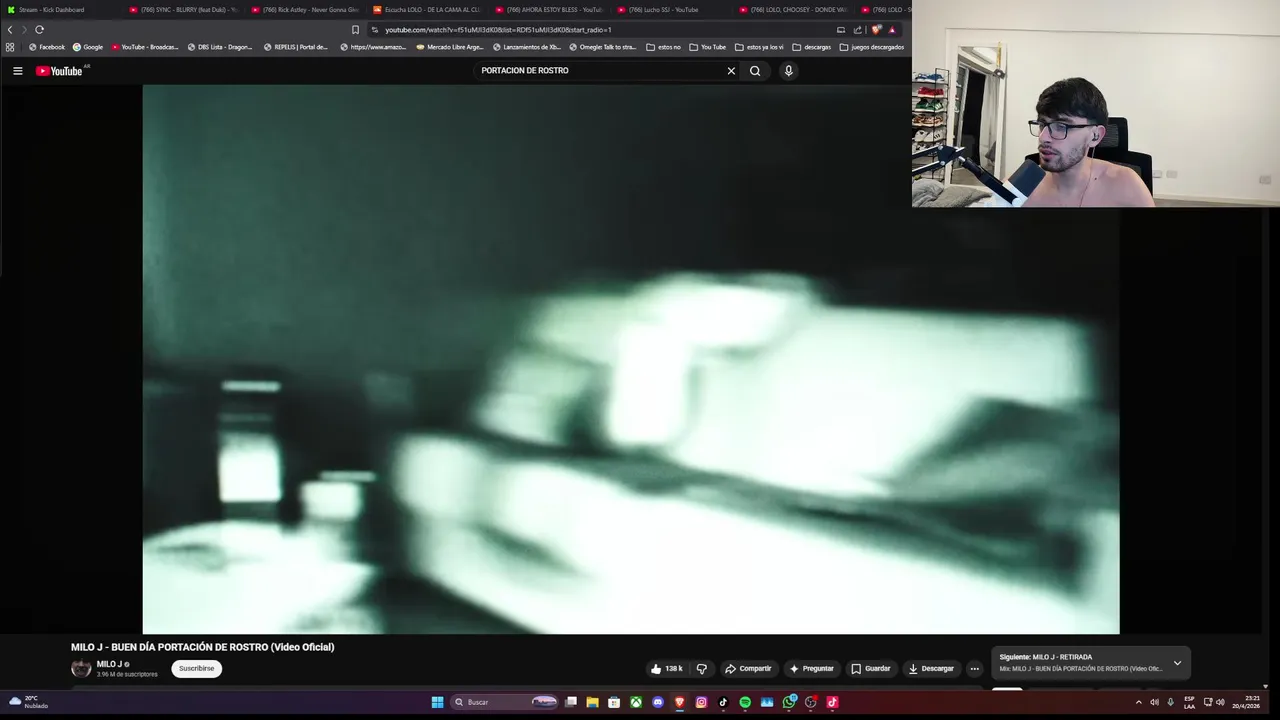
Task: Like the video (138 k)
Action: point(667,668)
